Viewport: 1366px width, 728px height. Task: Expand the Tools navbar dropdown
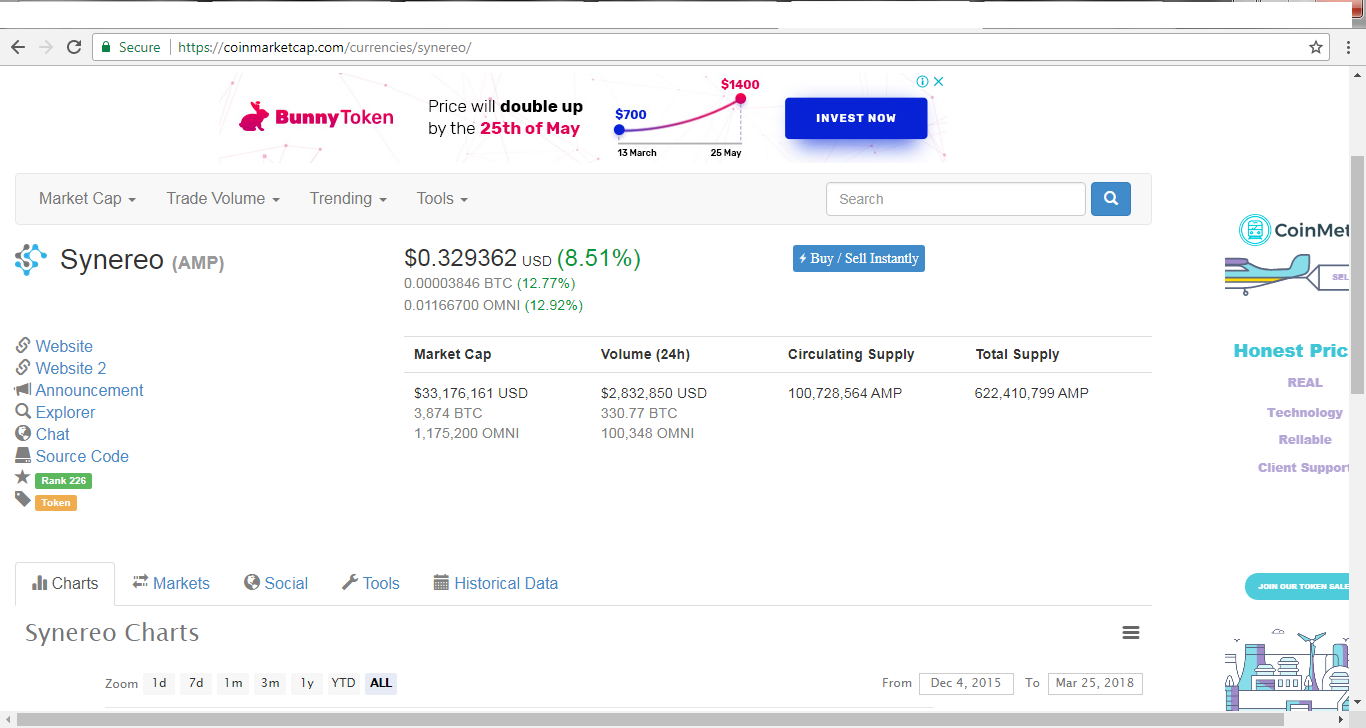tap(442, 199)
